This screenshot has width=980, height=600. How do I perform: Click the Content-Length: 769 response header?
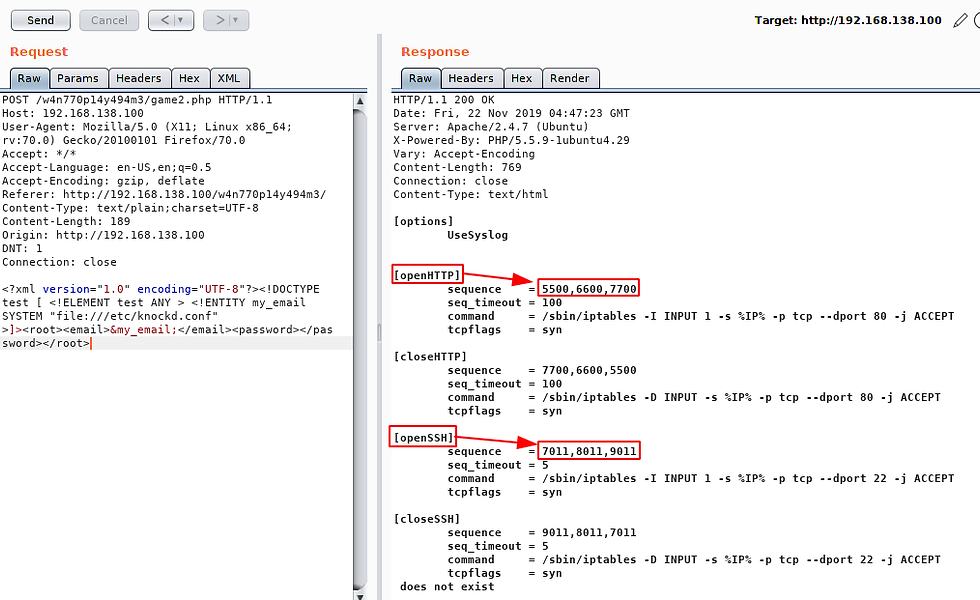pos(458,168)
